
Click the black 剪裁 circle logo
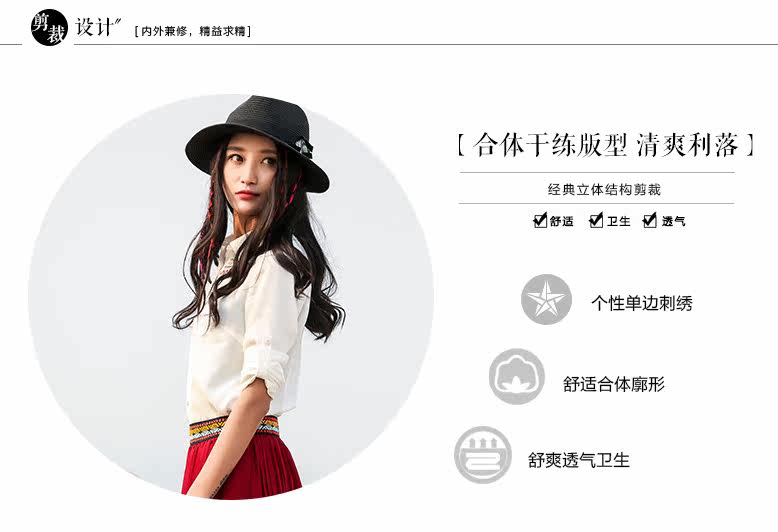pyautogui.click(x=49, y=27)
